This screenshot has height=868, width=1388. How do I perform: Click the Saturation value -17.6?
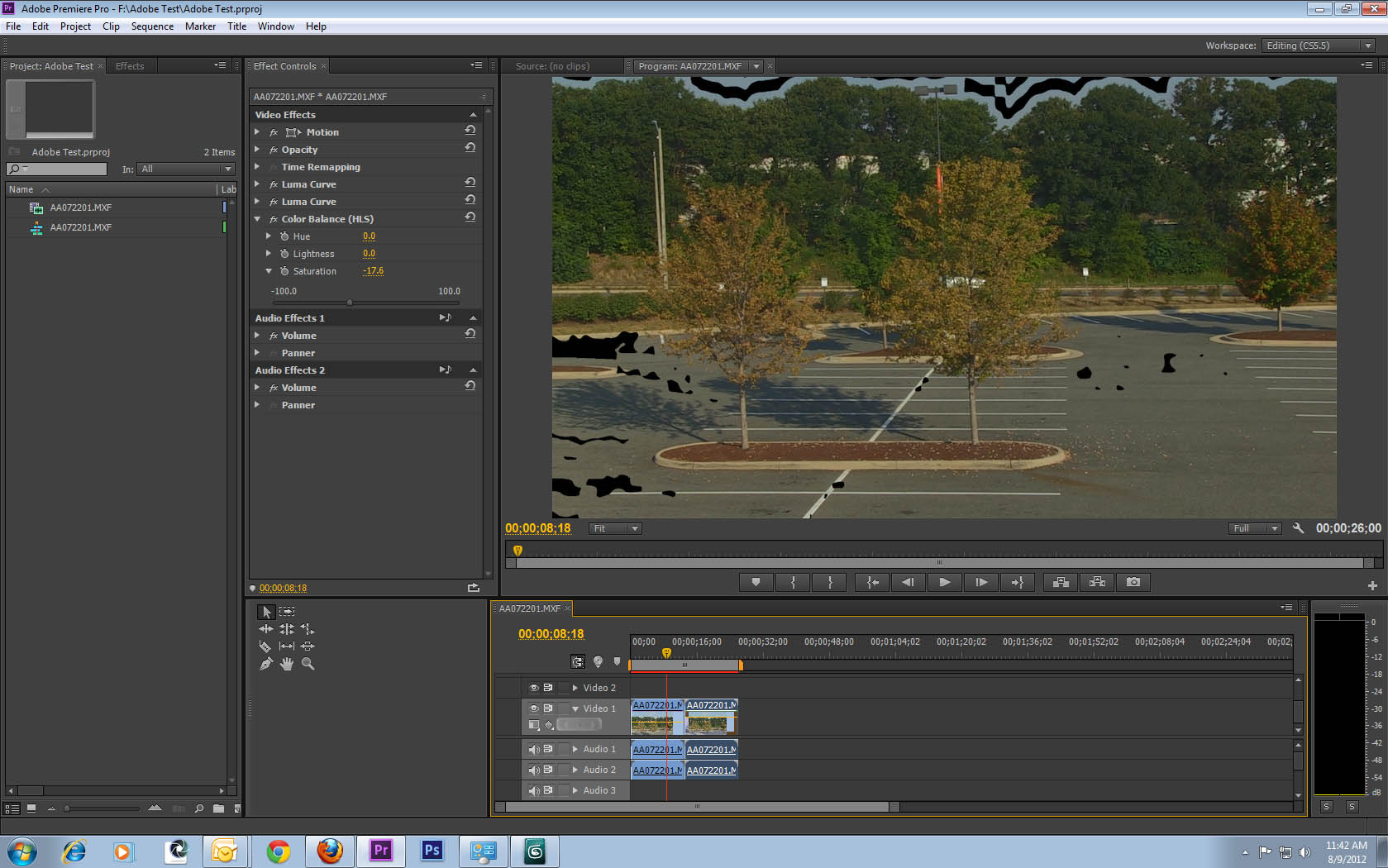pos(373,271)
